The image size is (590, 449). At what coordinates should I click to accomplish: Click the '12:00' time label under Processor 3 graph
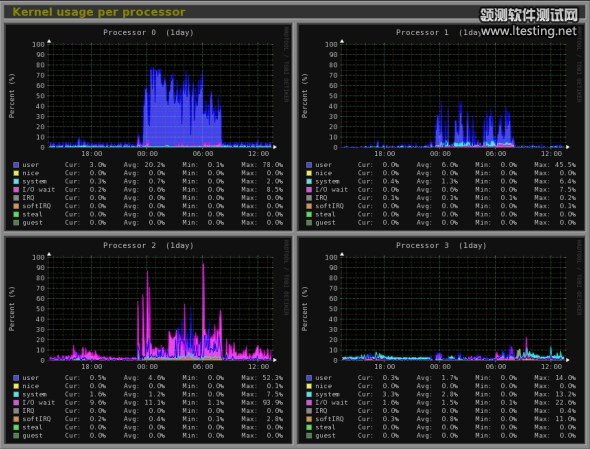pos(552,367)
